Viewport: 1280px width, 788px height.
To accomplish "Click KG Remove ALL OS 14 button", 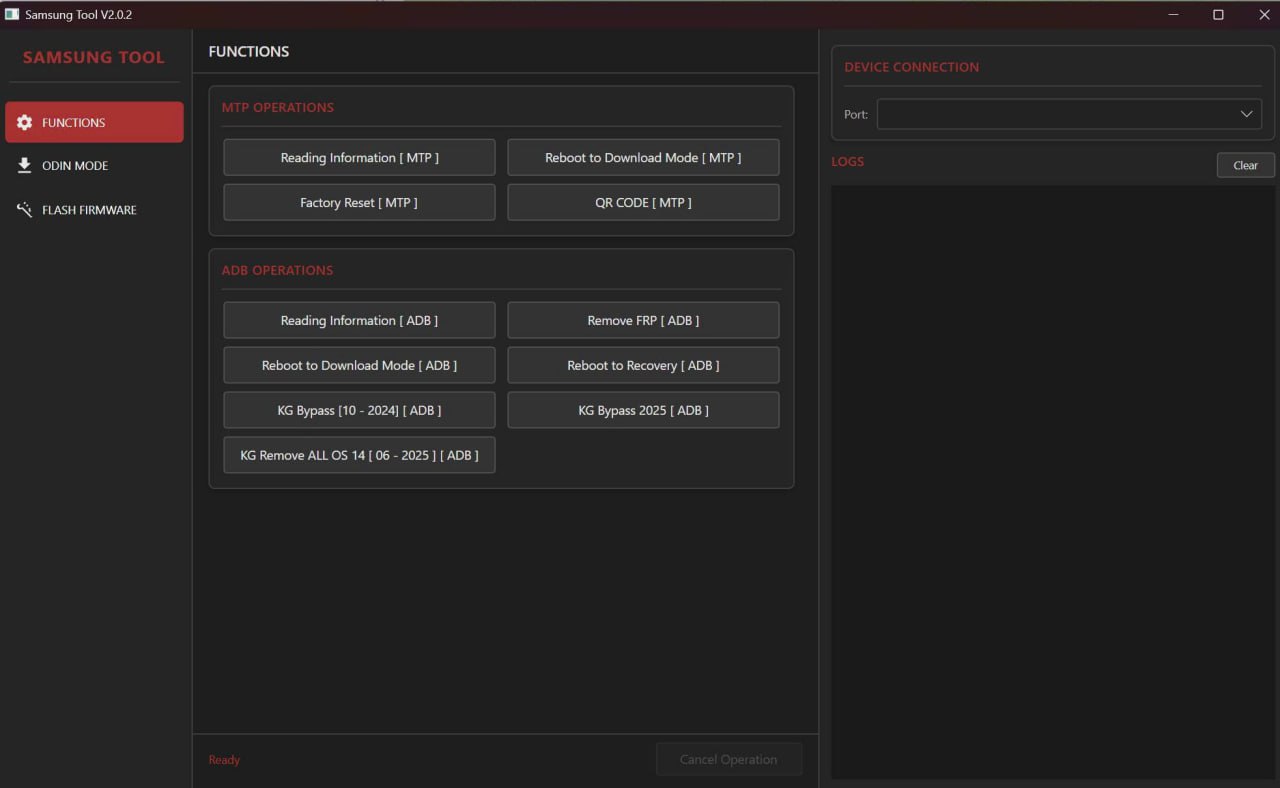I will click(359, 455).
